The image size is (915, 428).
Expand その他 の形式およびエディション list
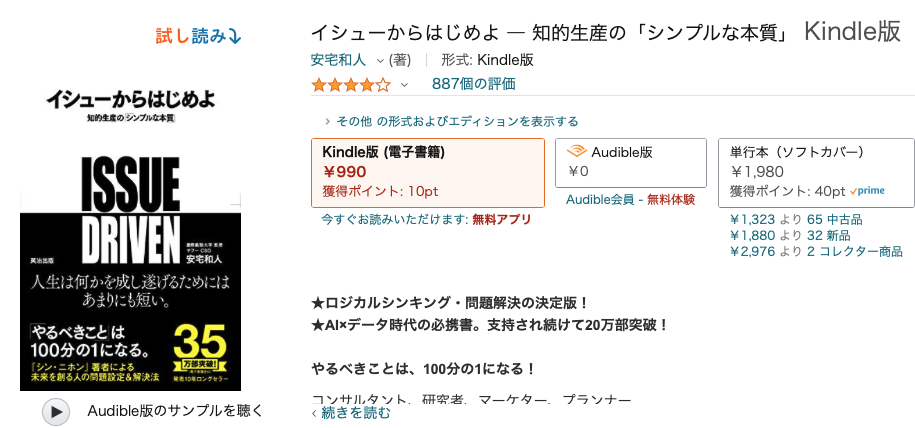(x=452, y=121)
